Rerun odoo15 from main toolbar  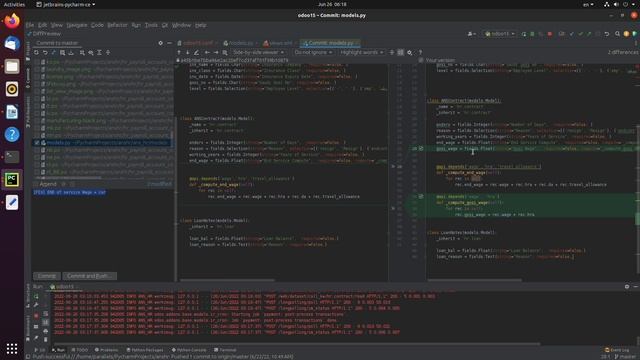pyautogui.click(x=524, y=34)
